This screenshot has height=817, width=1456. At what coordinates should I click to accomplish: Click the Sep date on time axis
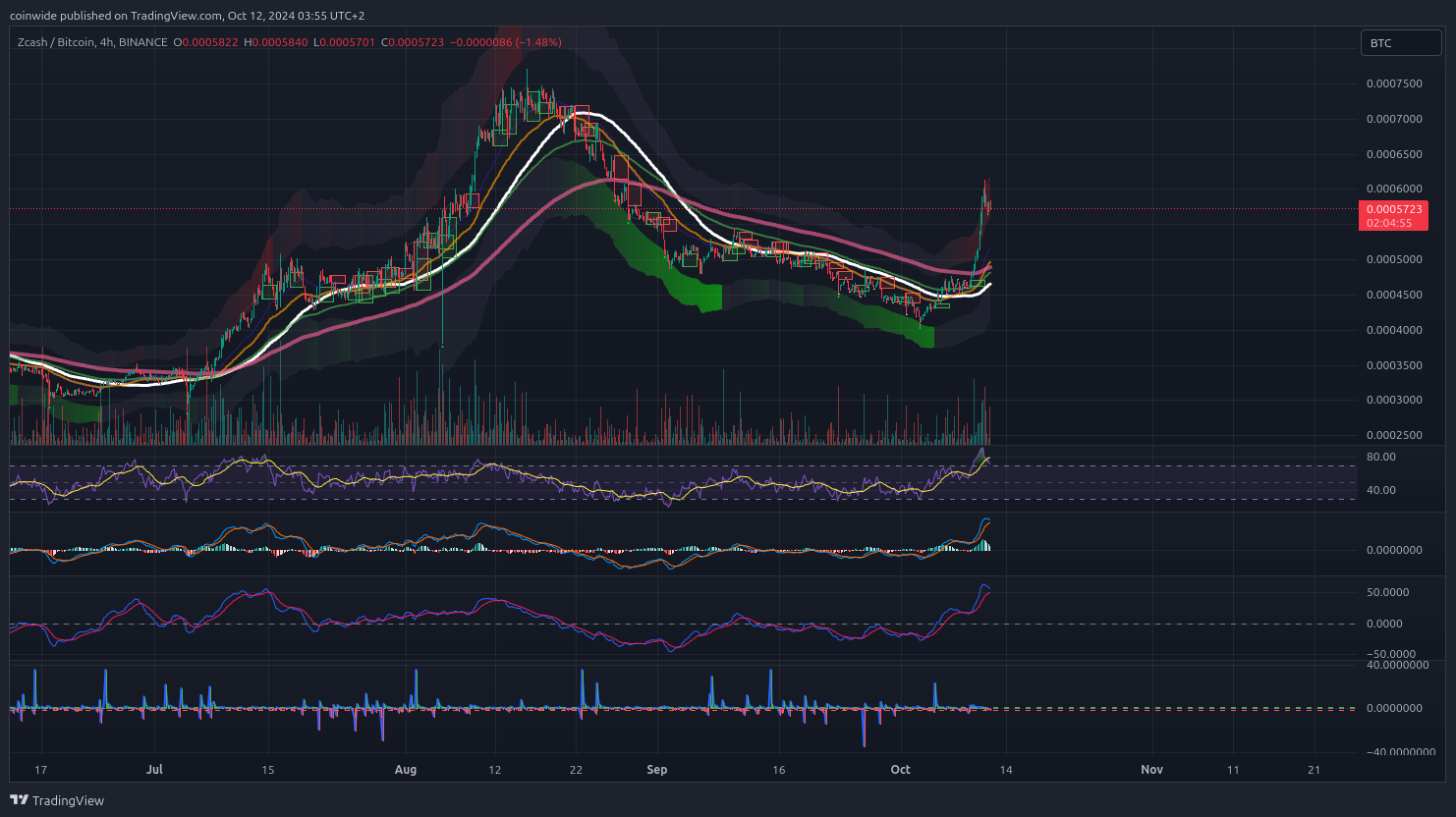click(657, 770)
